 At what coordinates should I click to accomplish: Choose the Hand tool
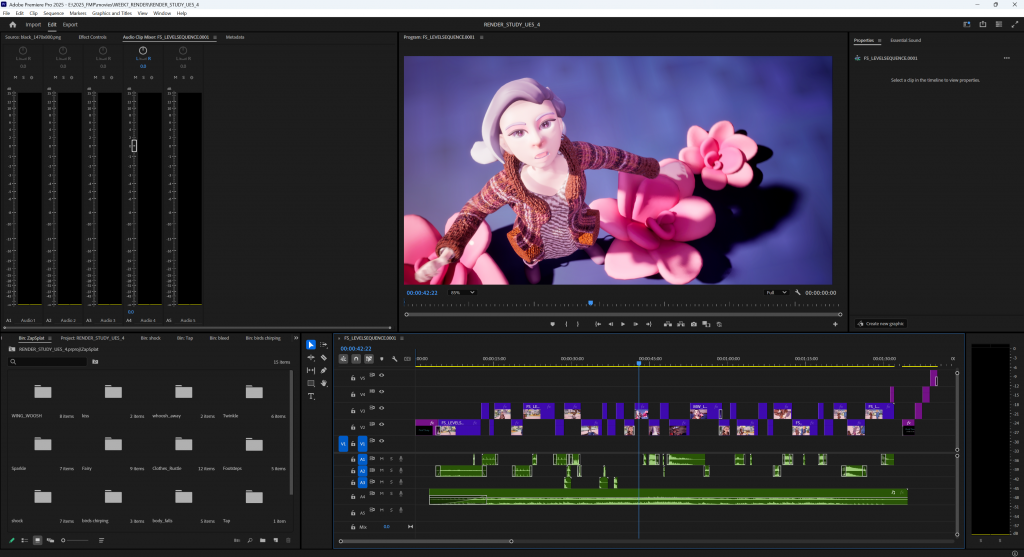tap(324, 383)
